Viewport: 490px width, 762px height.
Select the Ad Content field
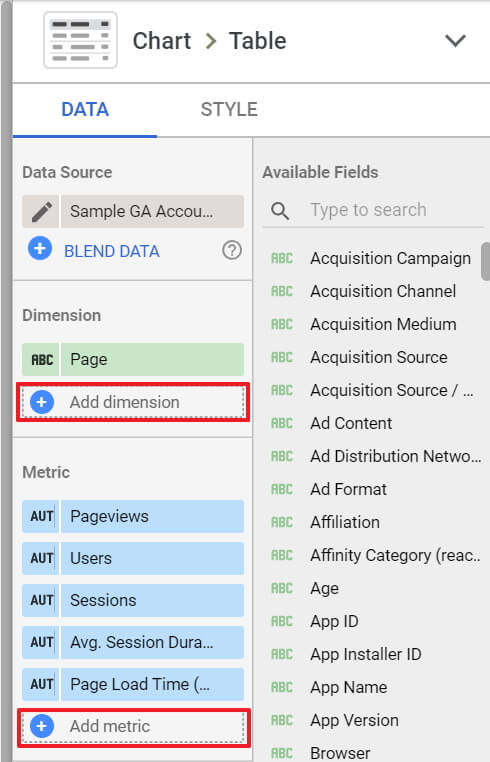pos(351,423)
